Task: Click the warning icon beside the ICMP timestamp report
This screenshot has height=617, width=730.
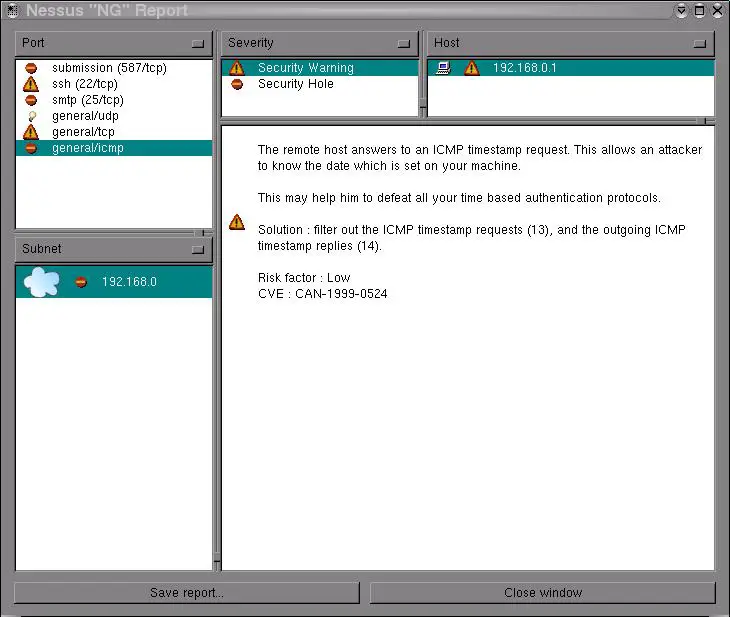Action: point(237,222)
